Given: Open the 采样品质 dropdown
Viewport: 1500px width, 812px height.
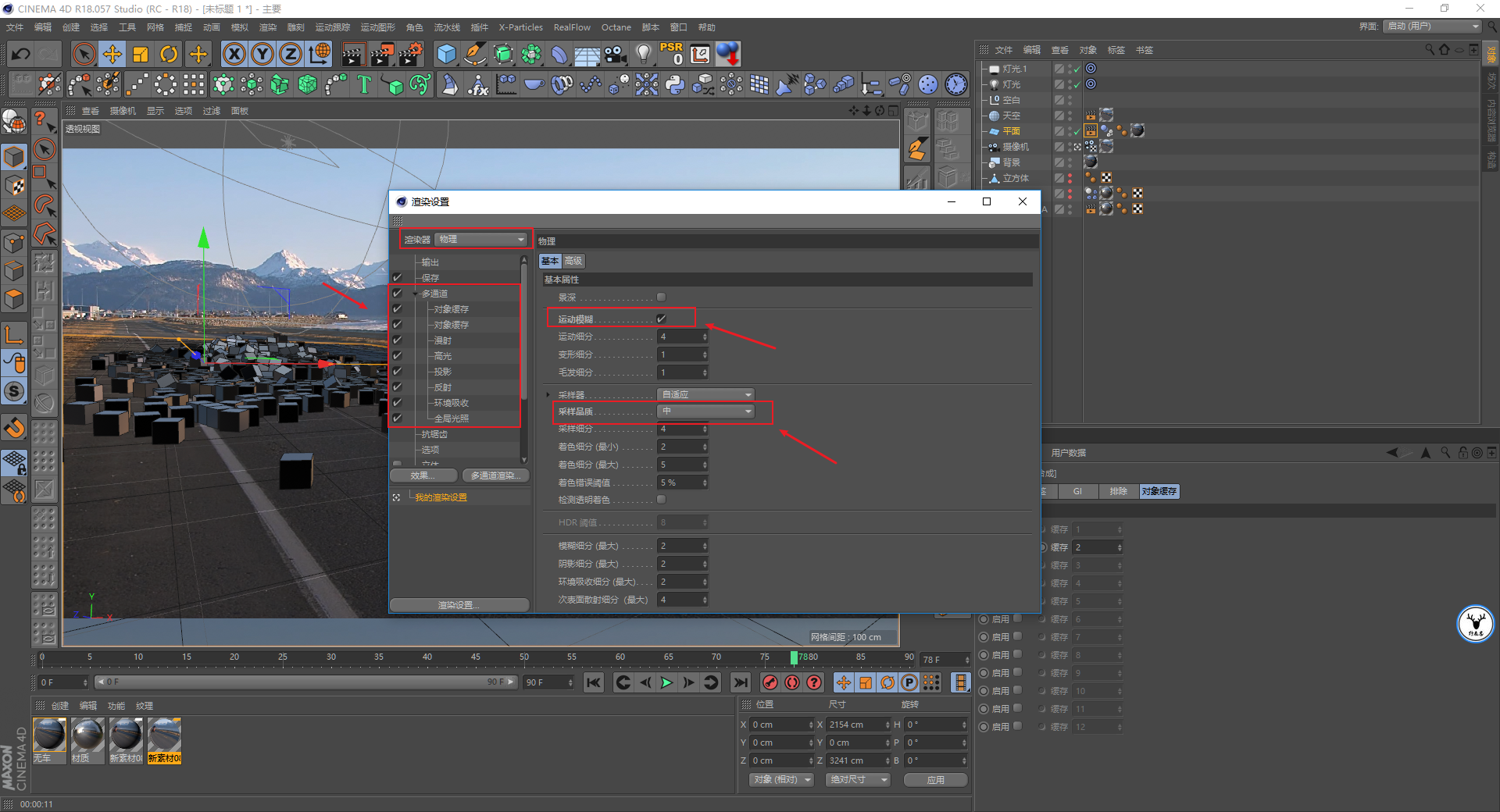Looking at the screenshot, I should 705,411.
